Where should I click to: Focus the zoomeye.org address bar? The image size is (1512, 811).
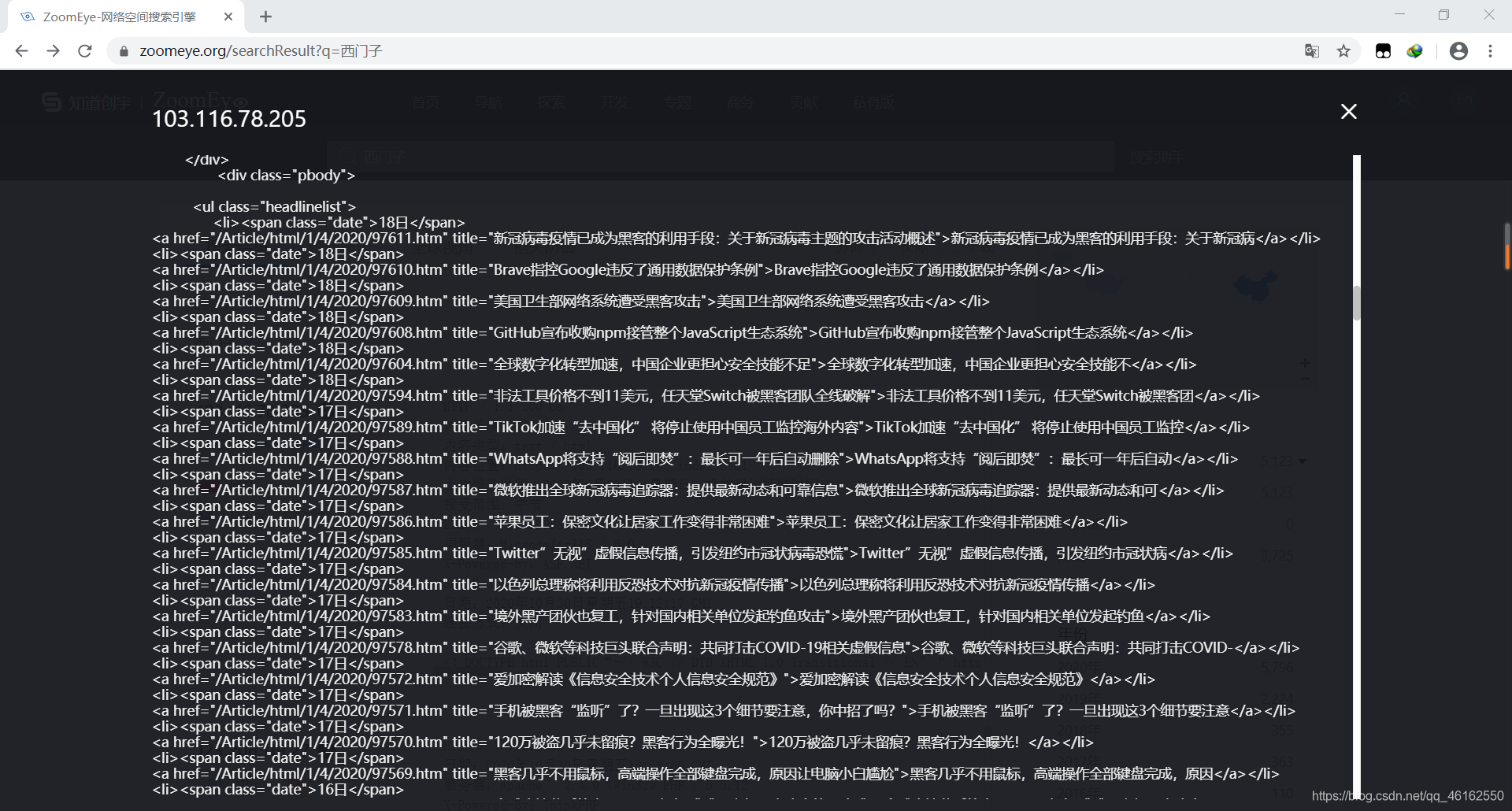[709, 51]
